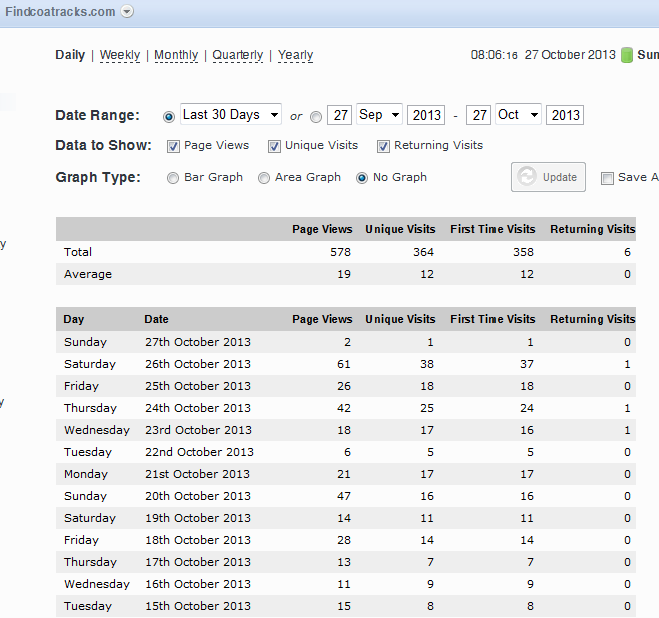The width and height of the screenshot is (659, 618).
Task: Click the 22nd October 2013 date cell
Action: 199,452
